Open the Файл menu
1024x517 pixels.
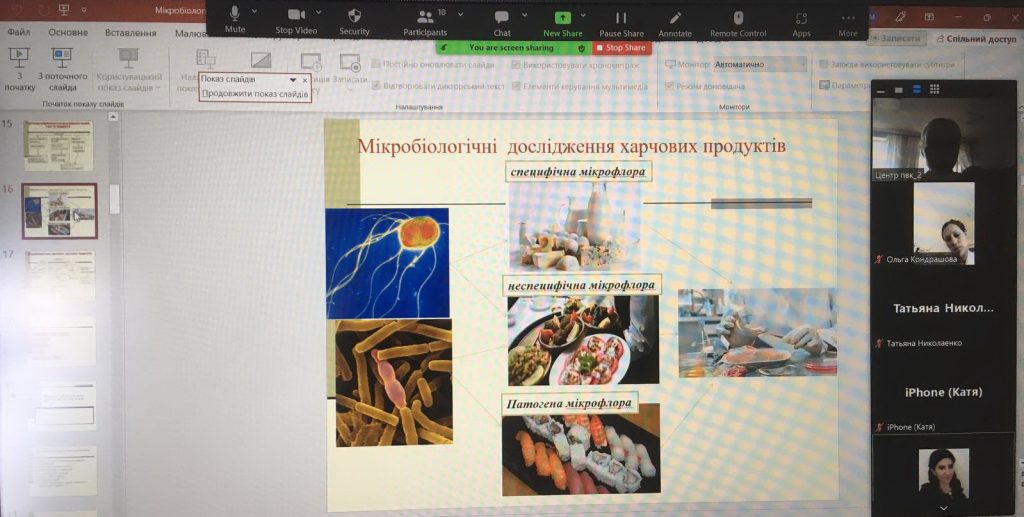[19, 32]
